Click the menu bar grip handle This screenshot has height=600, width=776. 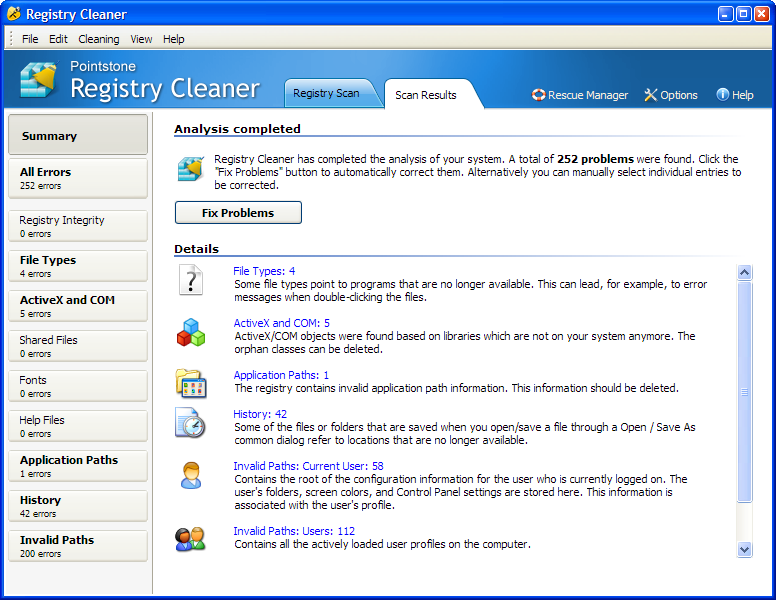pos(11,39)
